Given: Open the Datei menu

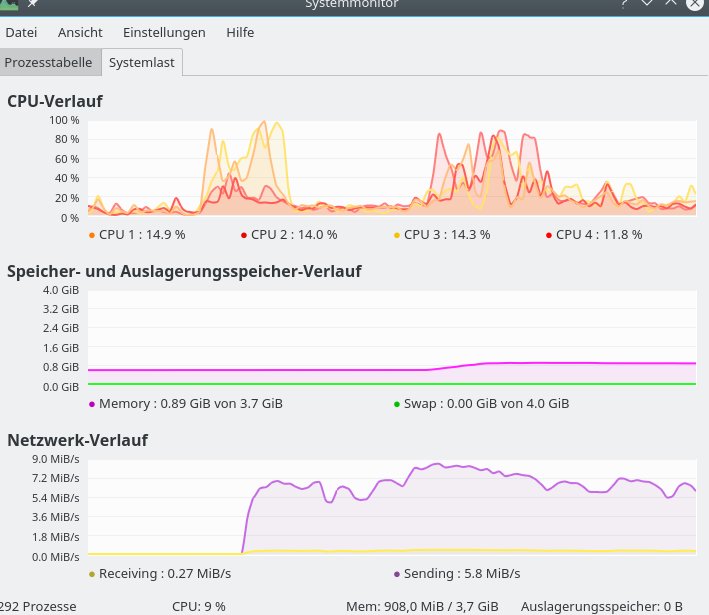Looking at the screenshot, I should point(21,32).
